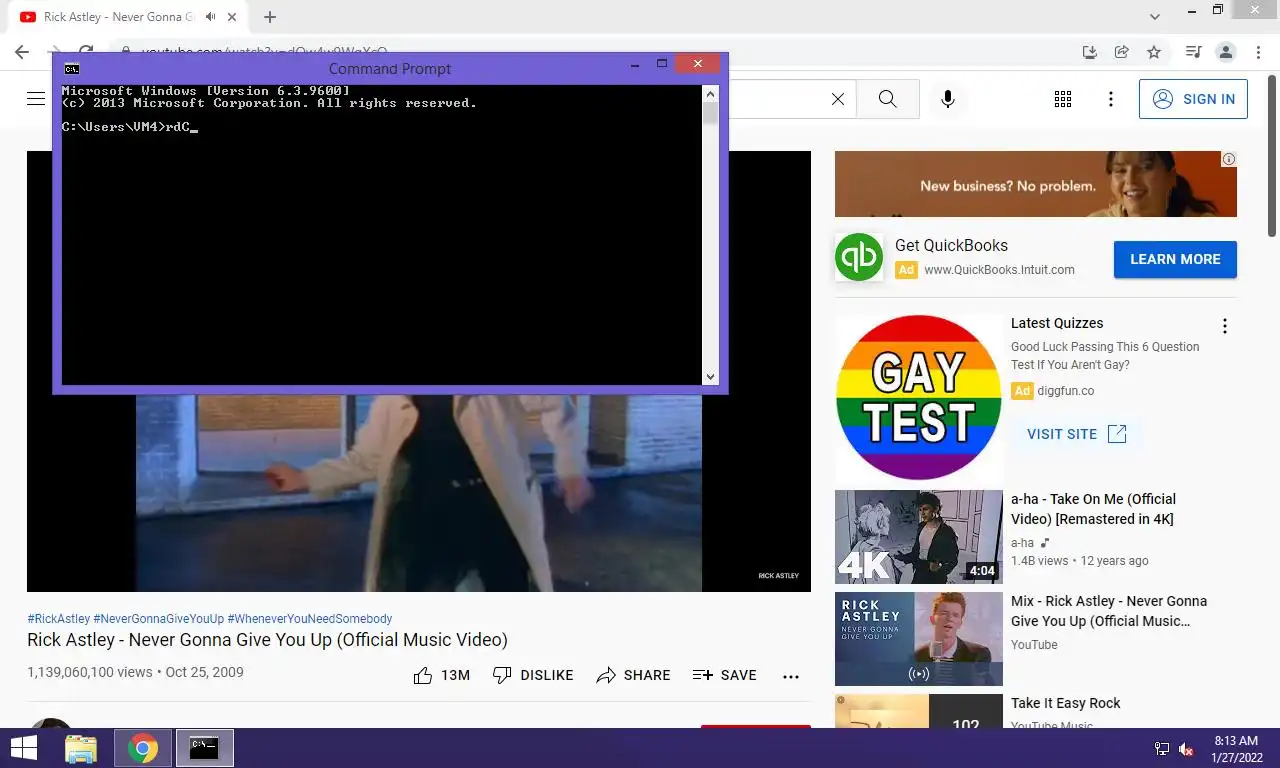Open the Windows Start button

23,748
